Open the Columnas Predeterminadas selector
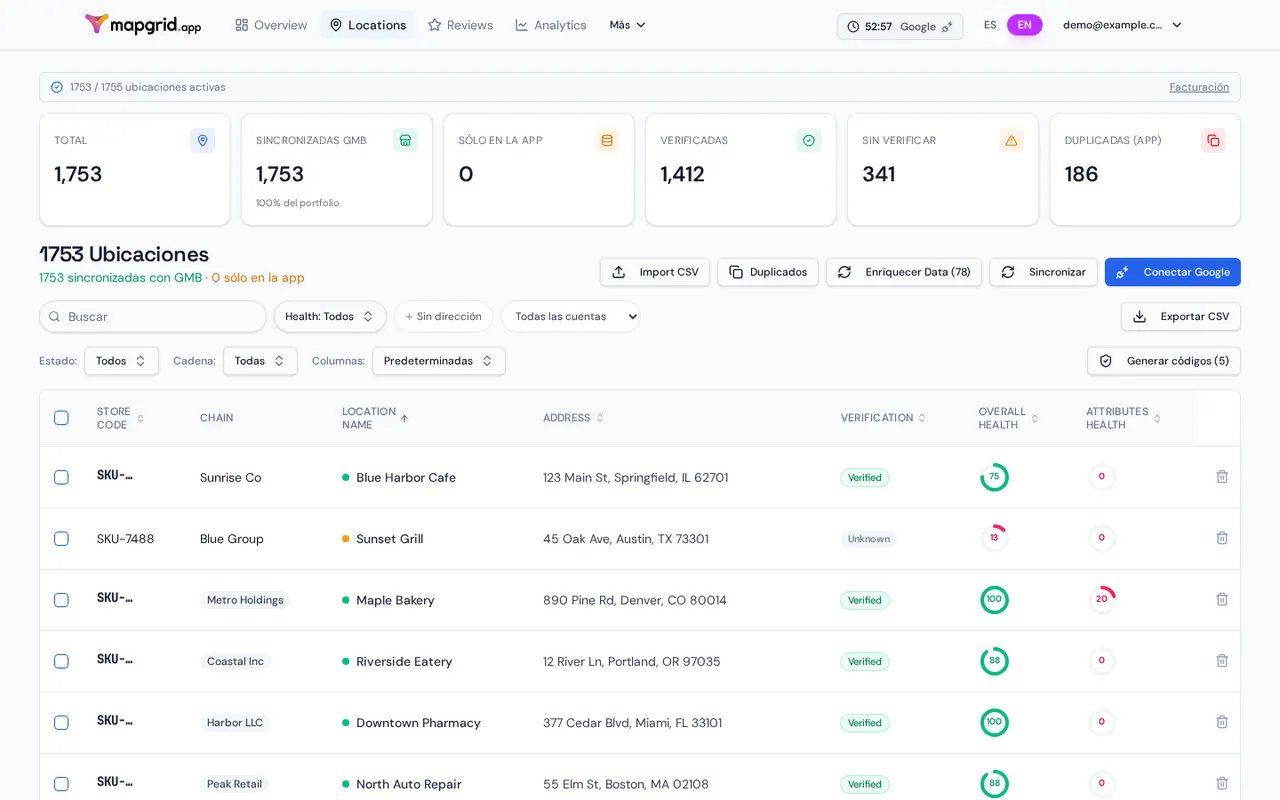This screenshot has height=800, width=1280. (x=439, y=361)
